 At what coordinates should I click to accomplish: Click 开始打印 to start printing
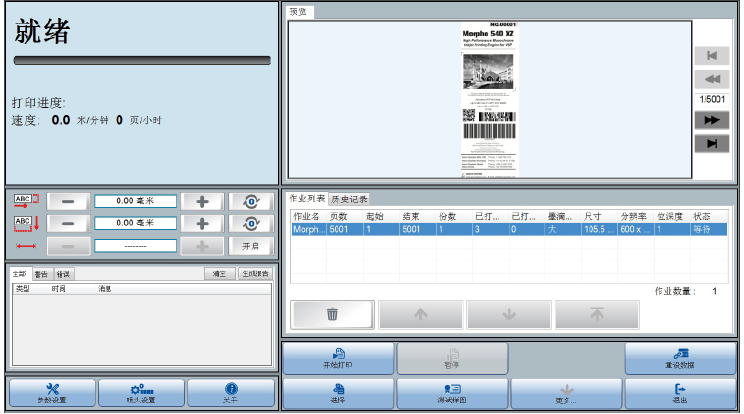point(338,359)
